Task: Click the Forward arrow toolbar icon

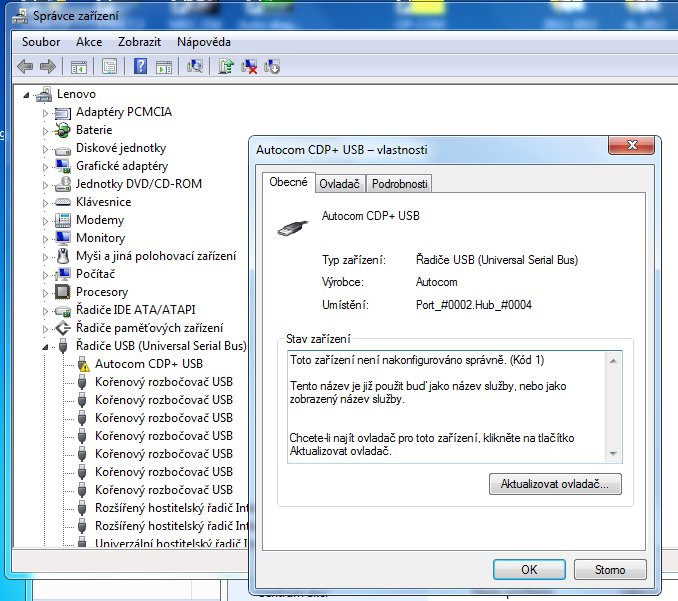Action: (48, 67)
